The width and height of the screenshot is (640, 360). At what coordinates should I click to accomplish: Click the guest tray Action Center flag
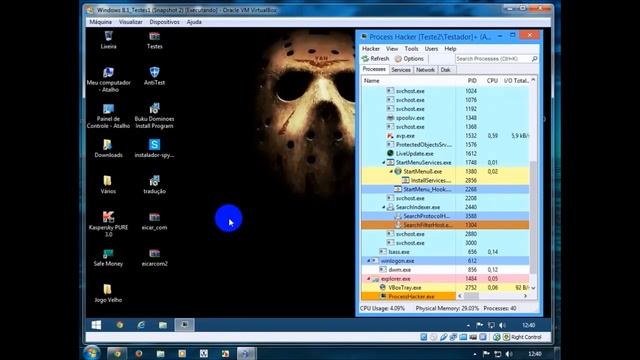pos(480,325)
